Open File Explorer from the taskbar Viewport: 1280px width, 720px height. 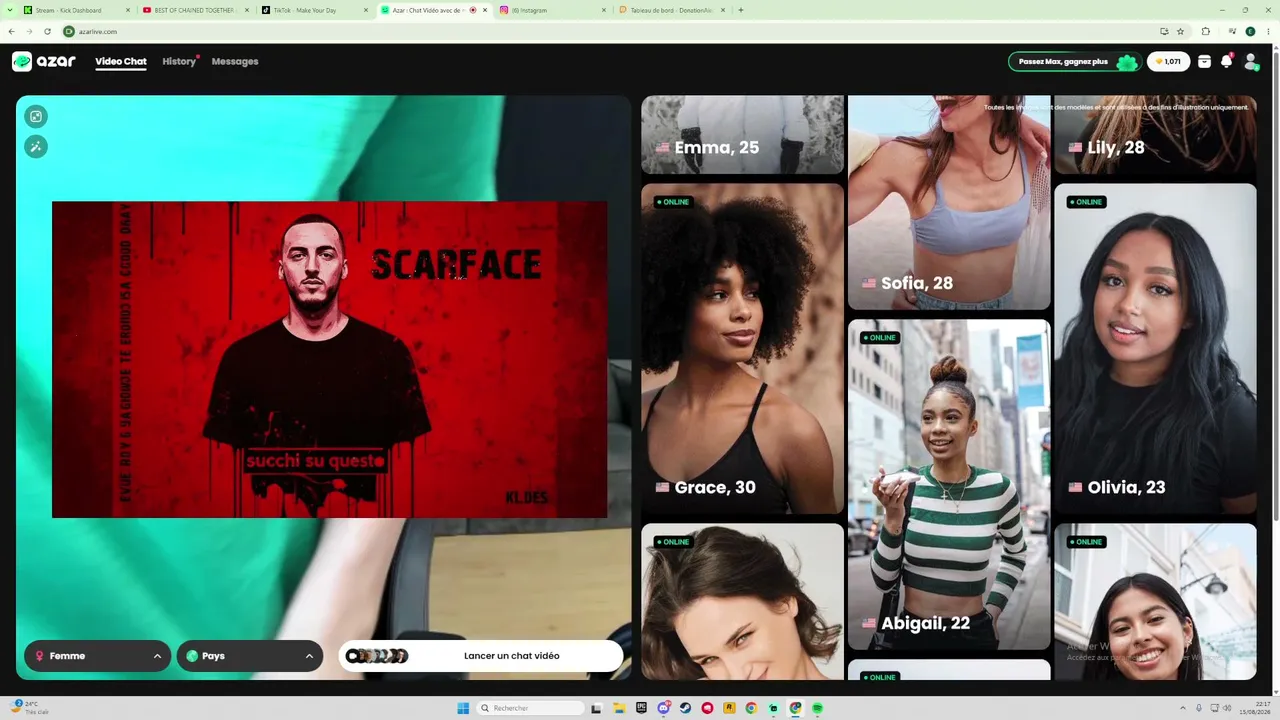619,708
